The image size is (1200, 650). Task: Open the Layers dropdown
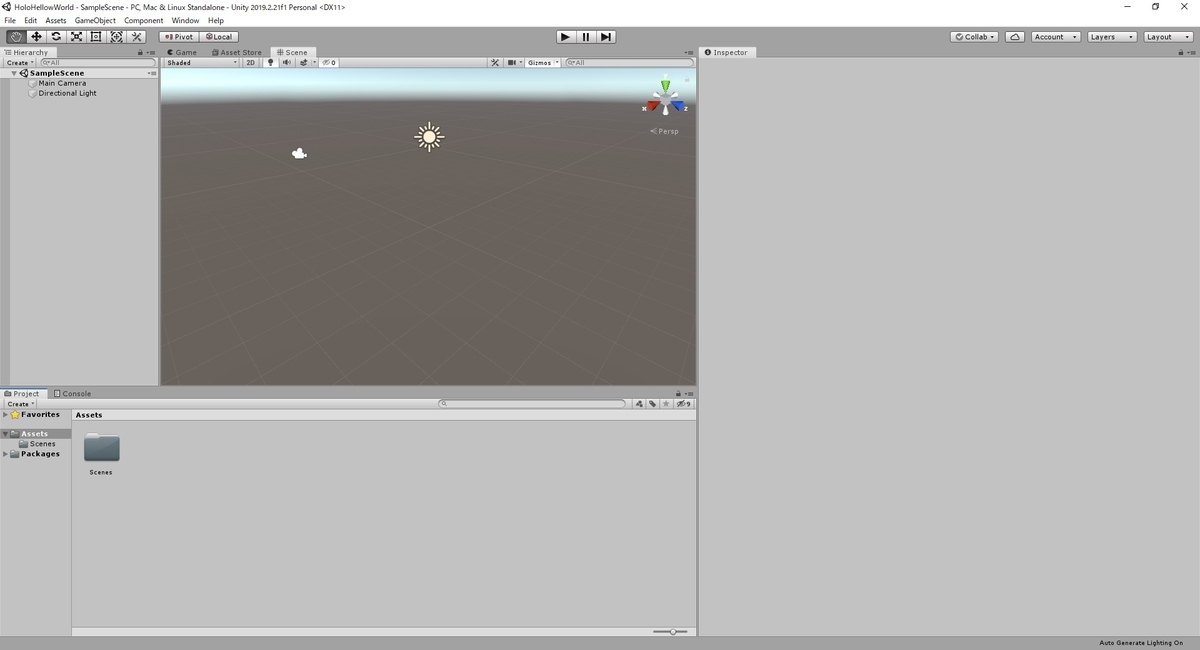[1112, 37]
